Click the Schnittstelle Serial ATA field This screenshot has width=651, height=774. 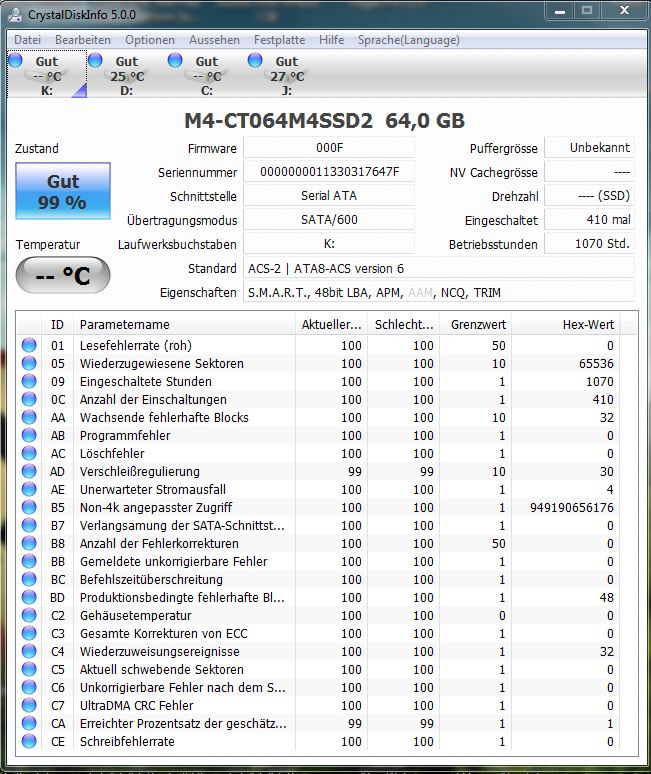tap(329, 196)
